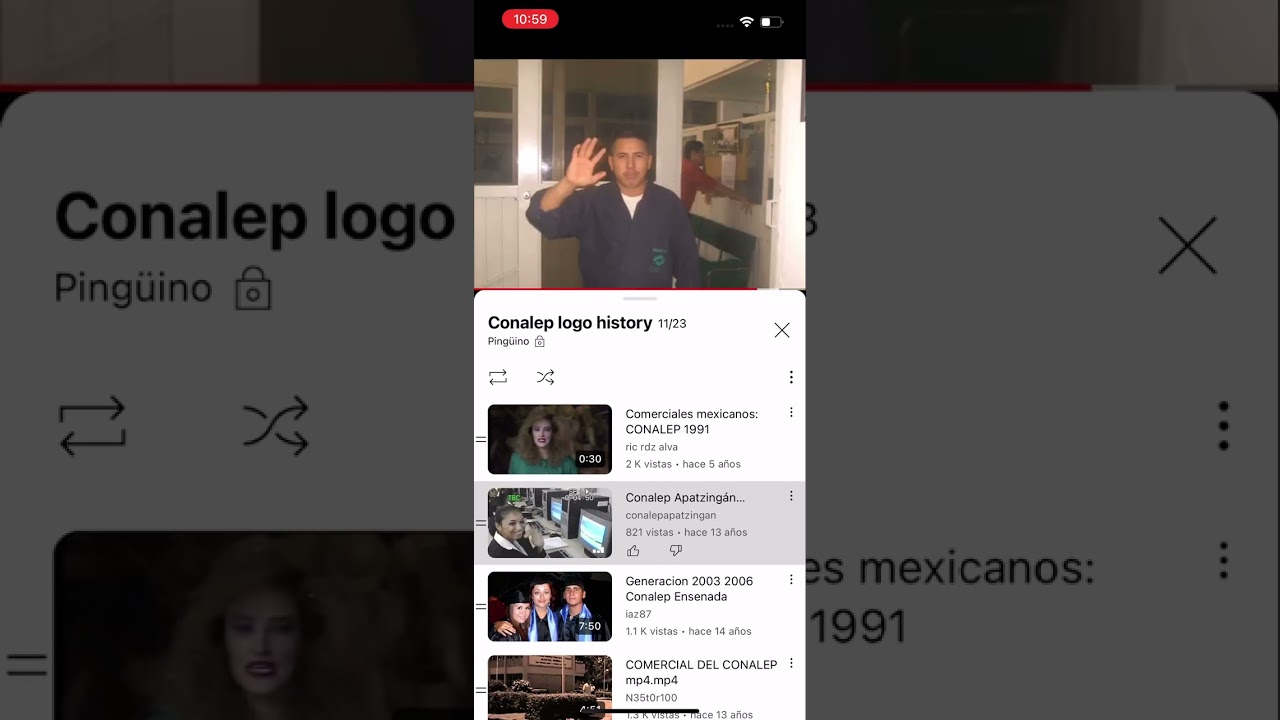The image size is (1280, 720).
Task: Click the grabber handle atop the playlist sheet
Action: click(x=640, y=298)
